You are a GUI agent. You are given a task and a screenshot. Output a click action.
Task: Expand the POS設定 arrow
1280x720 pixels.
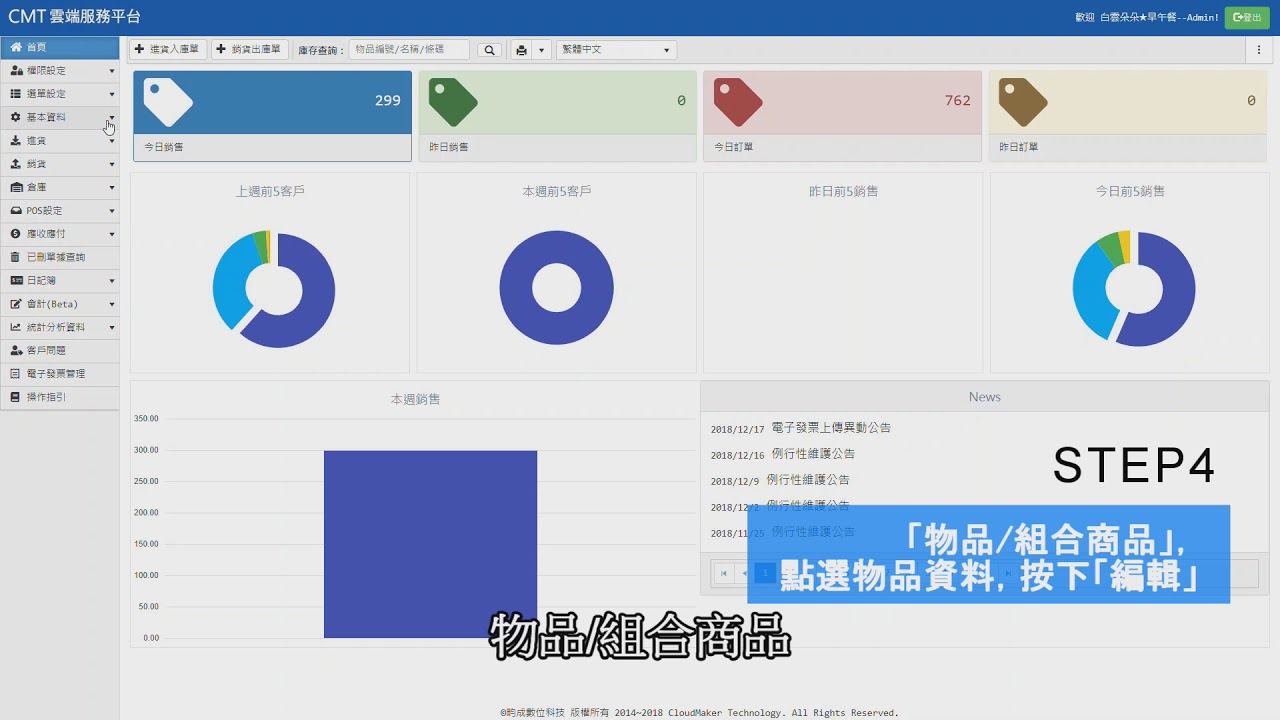click(112, 211)
